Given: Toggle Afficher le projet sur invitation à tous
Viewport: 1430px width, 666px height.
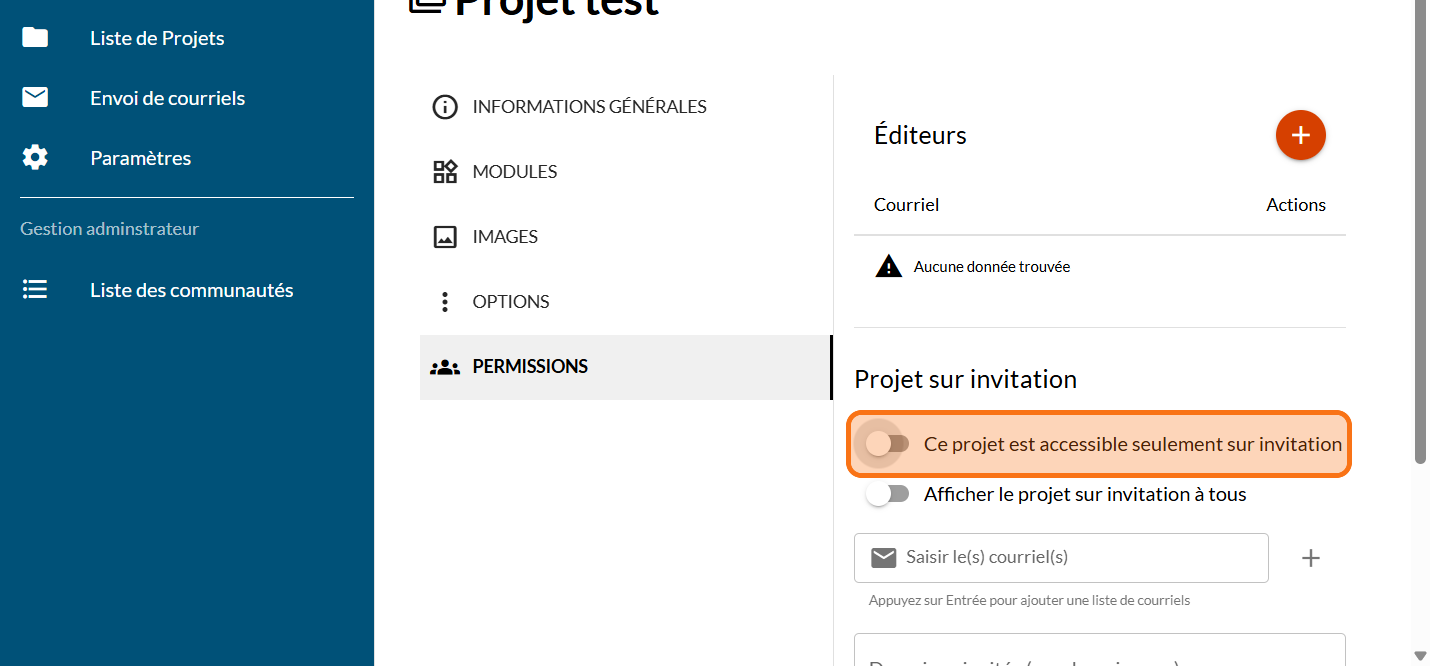Looking at the screenshot, I should coord(887,494).
